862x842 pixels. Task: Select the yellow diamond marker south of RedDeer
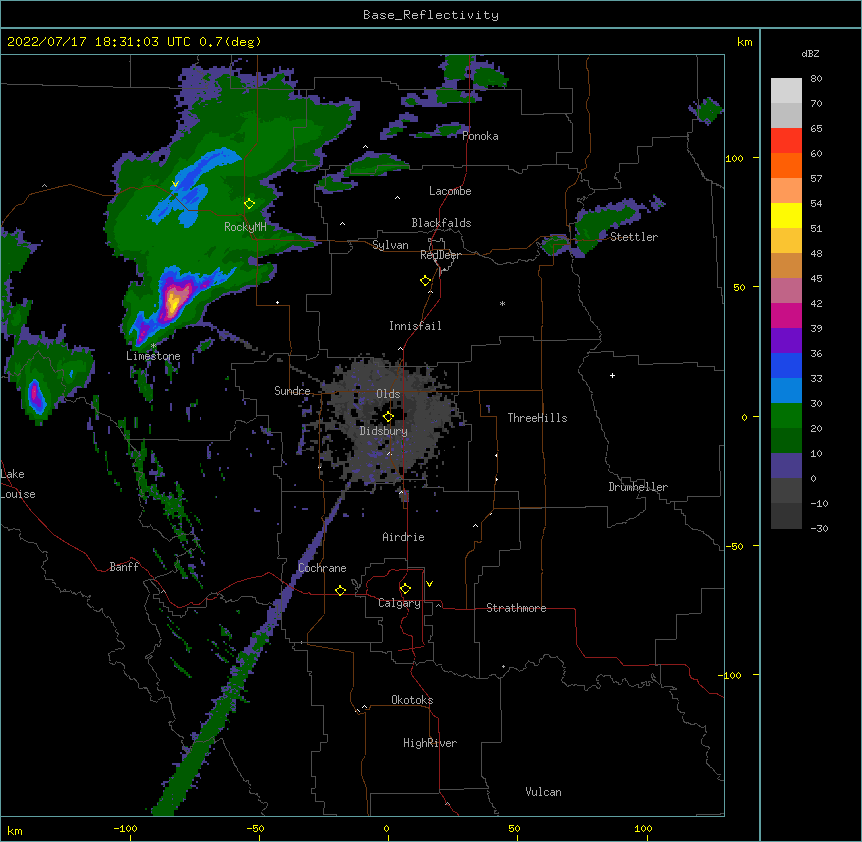tap(426, 281)
